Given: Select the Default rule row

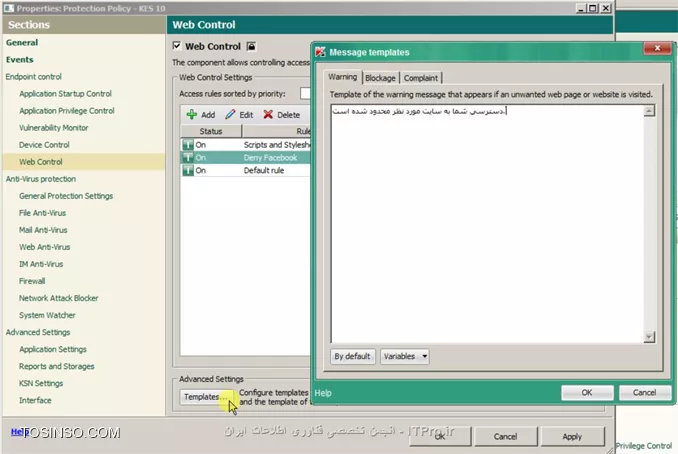Looking at the screenshot, I should pos(245,170).
